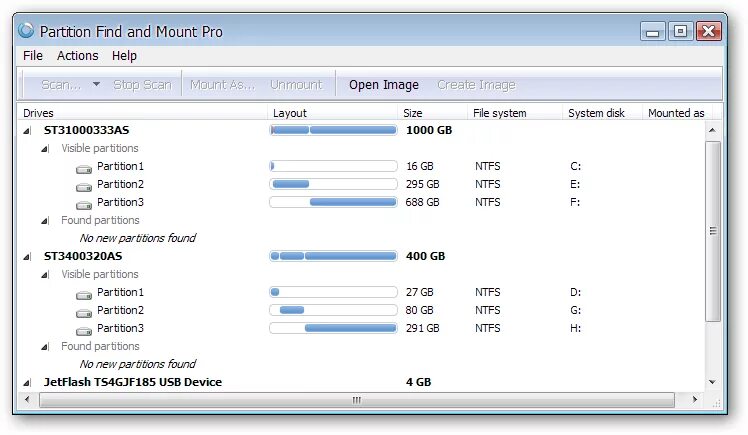Click layout bar of 80 GB partition

[333, 310]
